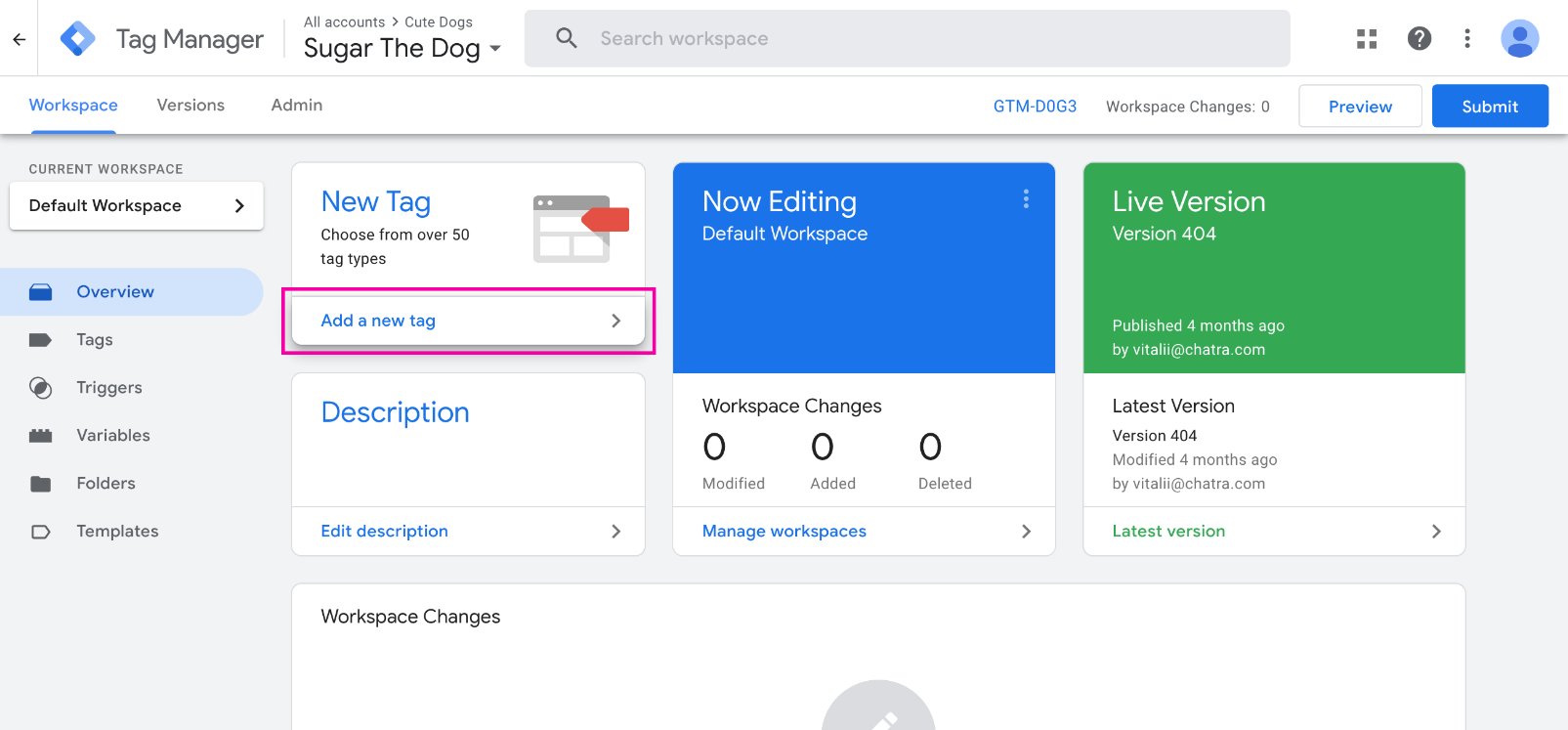Click the back arrow icon
Image resolution: width=1568 pixels, height=730 pixels.
(x=19, y=39)
